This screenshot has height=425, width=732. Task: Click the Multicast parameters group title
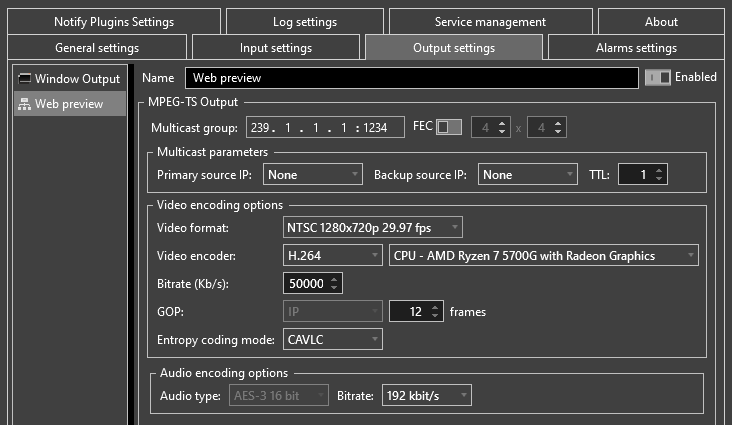(212, 152)
